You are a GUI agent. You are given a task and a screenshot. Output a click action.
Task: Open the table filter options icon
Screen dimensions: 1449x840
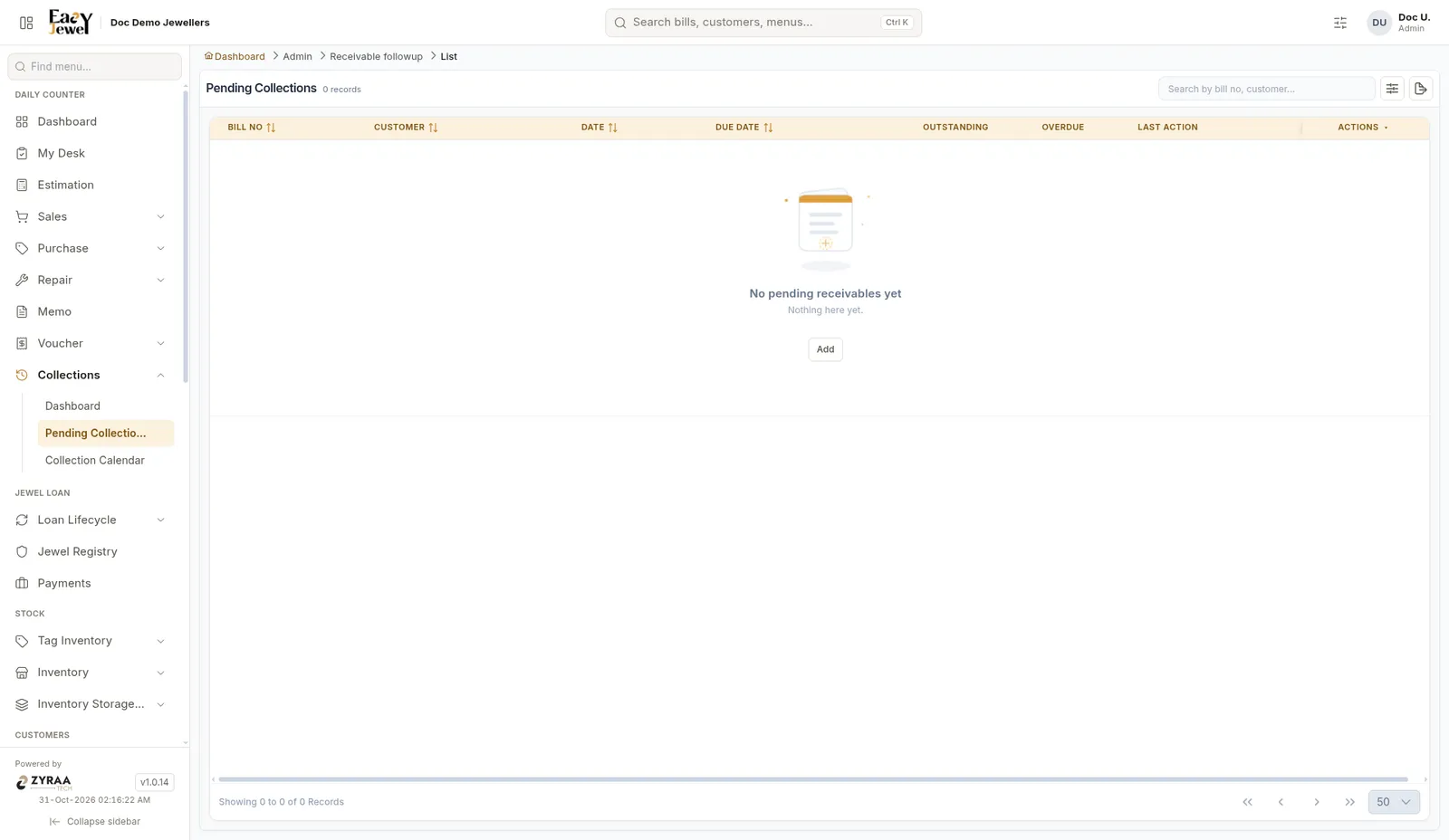click(x=1392, y=89)
